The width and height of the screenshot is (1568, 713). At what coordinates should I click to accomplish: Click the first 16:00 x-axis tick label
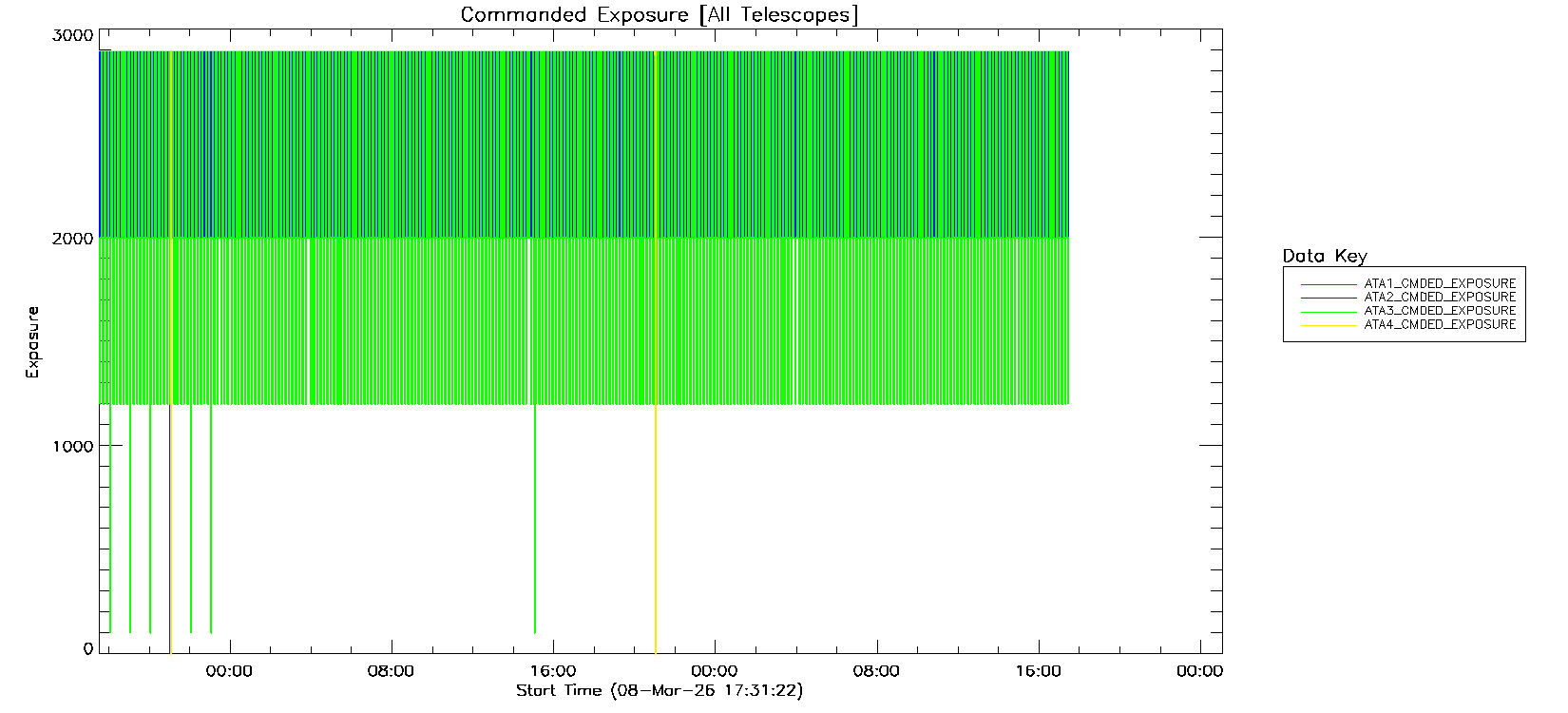coord(552,671)
